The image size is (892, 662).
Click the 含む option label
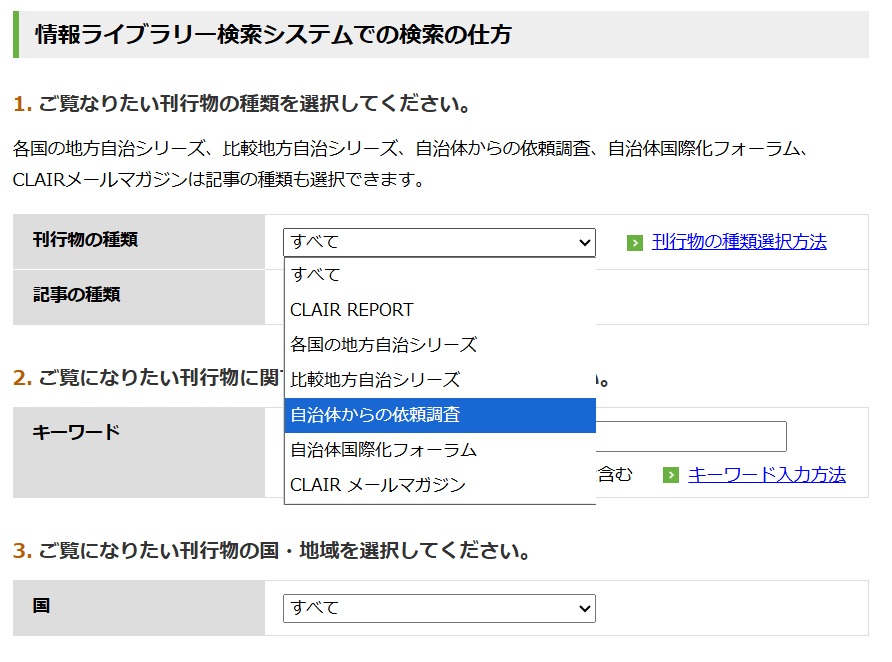[614, 475]
